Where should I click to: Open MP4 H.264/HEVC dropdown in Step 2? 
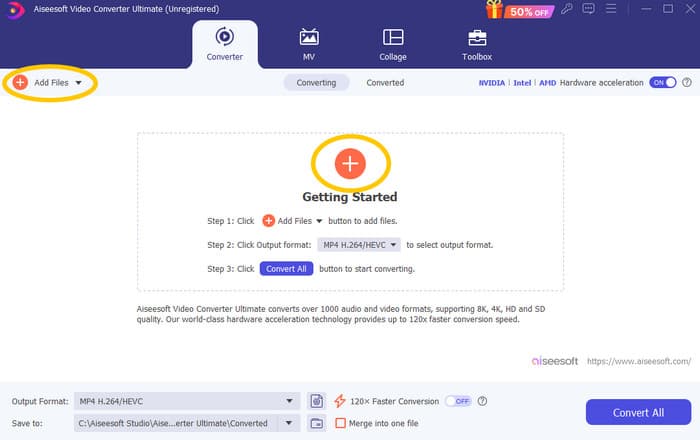358,245
